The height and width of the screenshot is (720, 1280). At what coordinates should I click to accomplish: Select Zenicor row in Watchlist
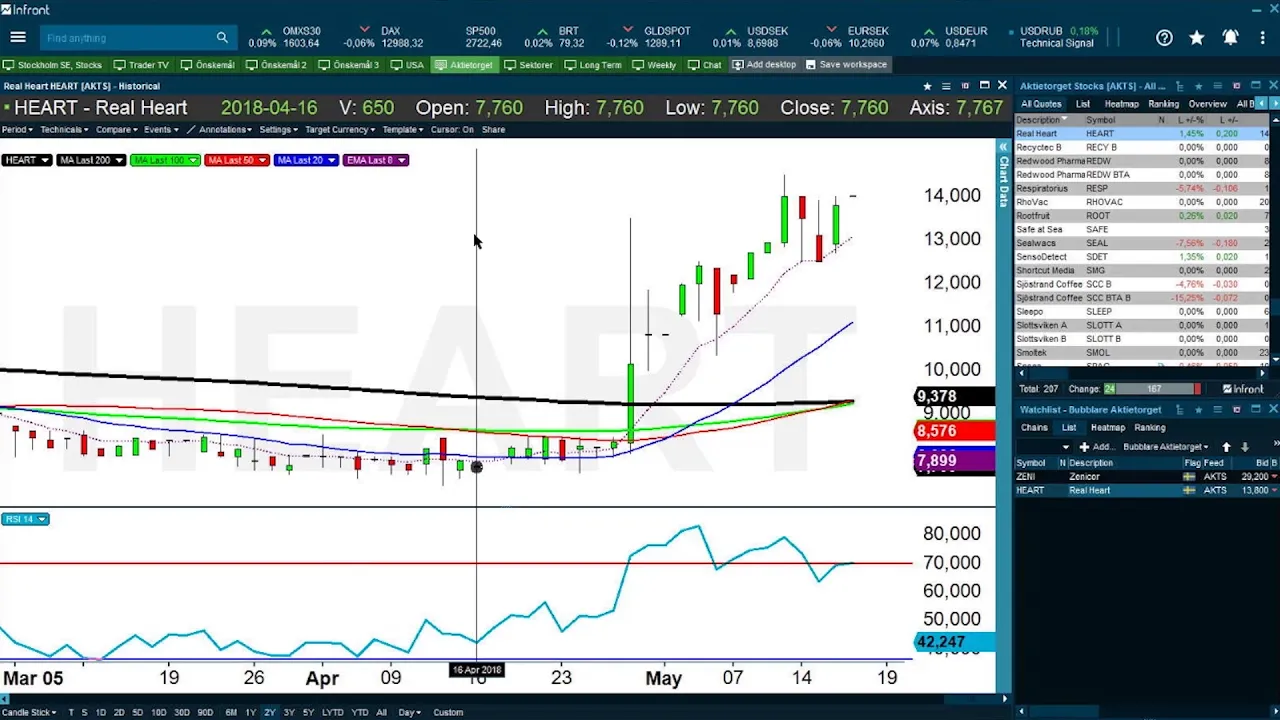[x=1146, y=477]
